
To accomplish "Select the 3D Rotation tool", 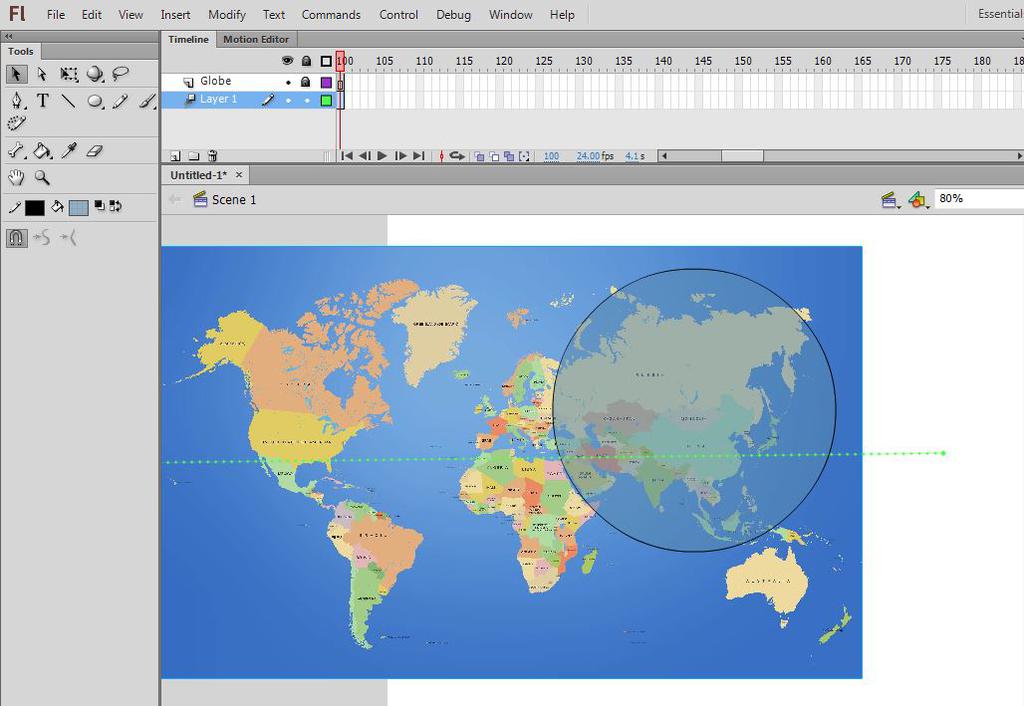I will click(94, 74).
